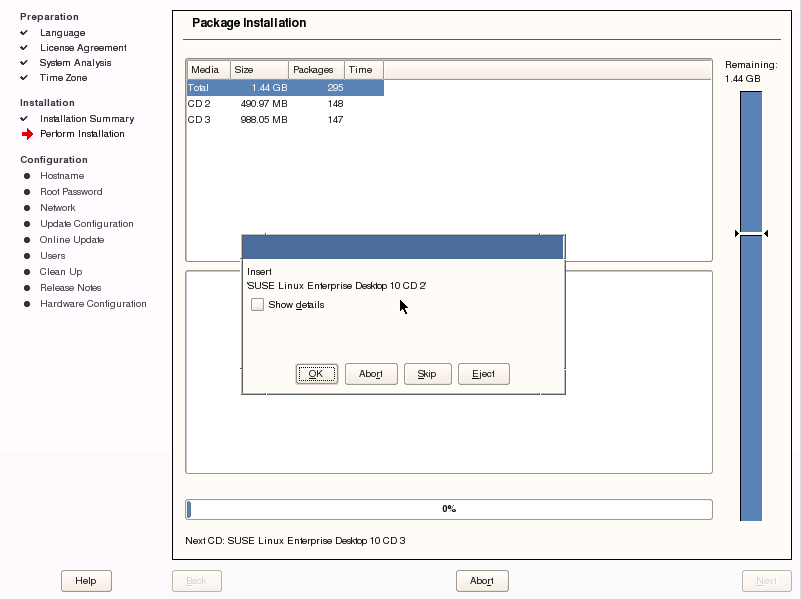Click the Remaining space vertical bar
The image size is (801, 599).
click(751, 306)
